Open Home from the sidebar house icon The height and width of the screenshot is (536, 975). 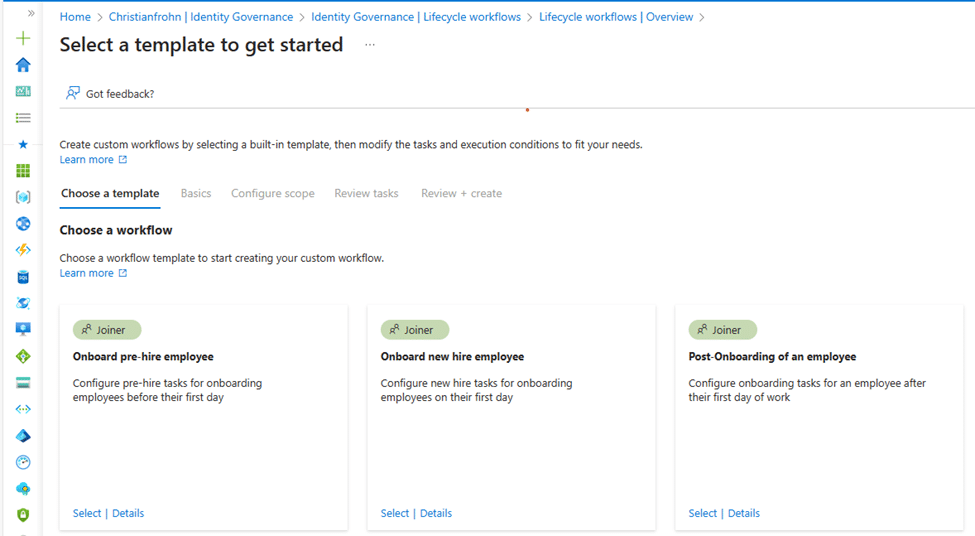pos(23,65)
